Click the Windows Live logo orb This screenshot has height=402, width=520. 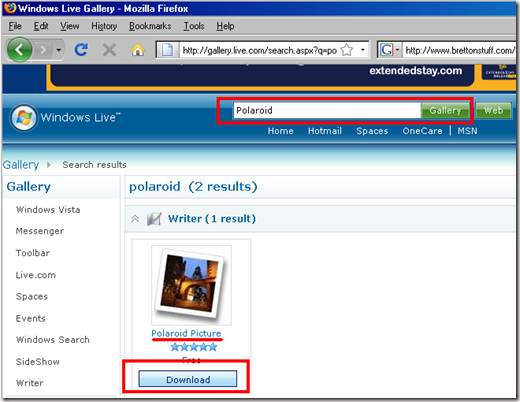pyautogui.click(x=23, y=117)
